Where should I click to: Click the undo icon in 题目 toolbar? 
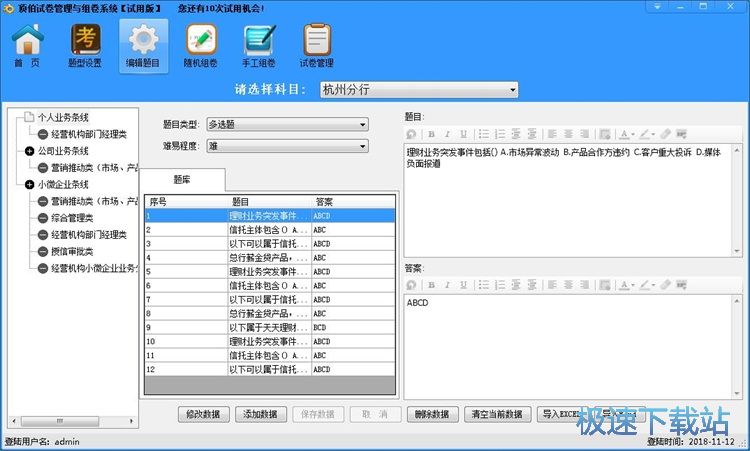pos(411,134)
